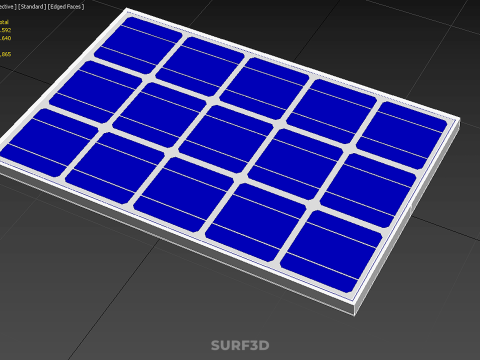Click the statistic value ending in 865

tap(5, 54)
